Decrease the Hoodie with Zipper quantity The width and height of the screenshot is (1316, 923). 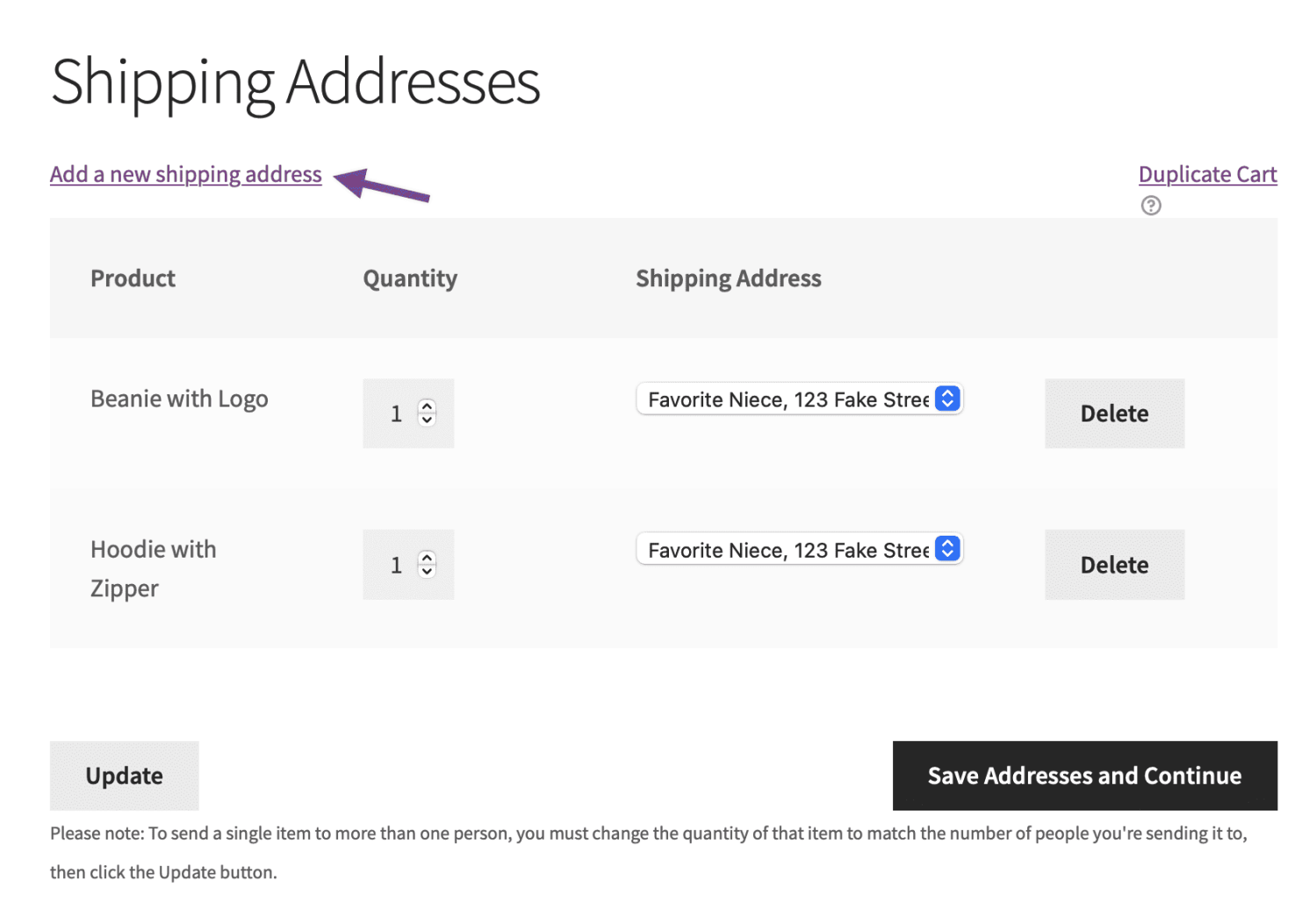tap(427, 573)
